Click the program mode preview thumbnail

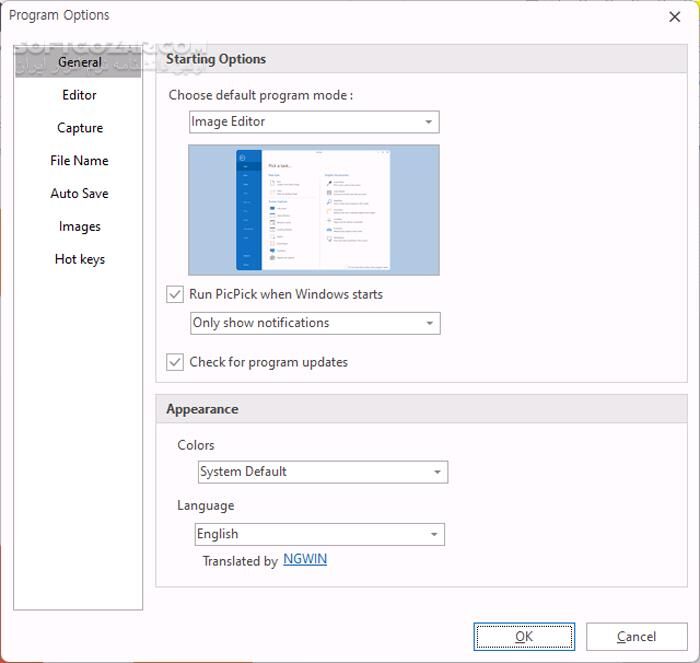(x=313, y=210)
